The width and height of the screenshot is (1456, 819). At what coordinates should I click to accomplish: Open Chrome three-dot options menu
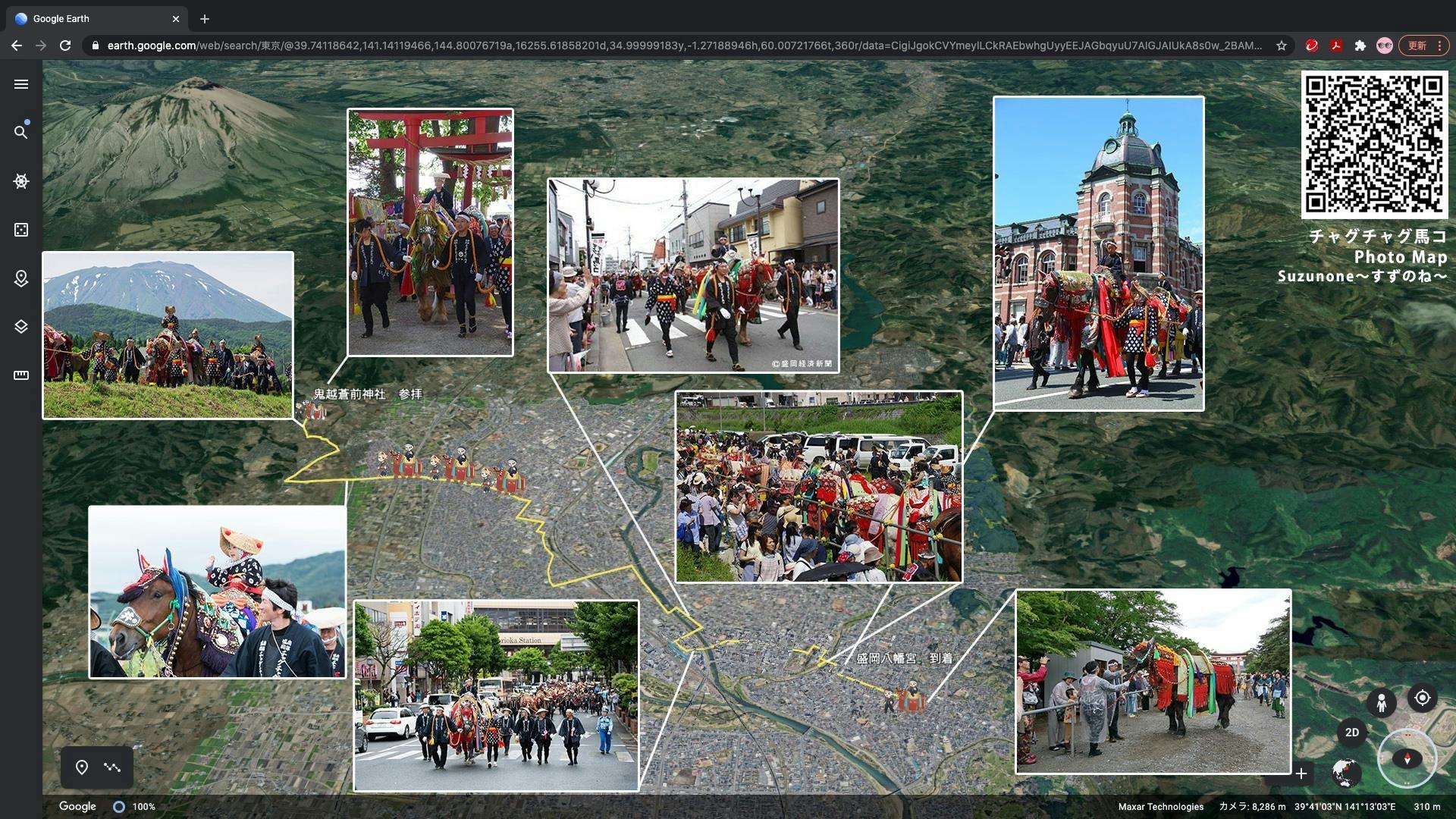click(x=1439, y=45)
